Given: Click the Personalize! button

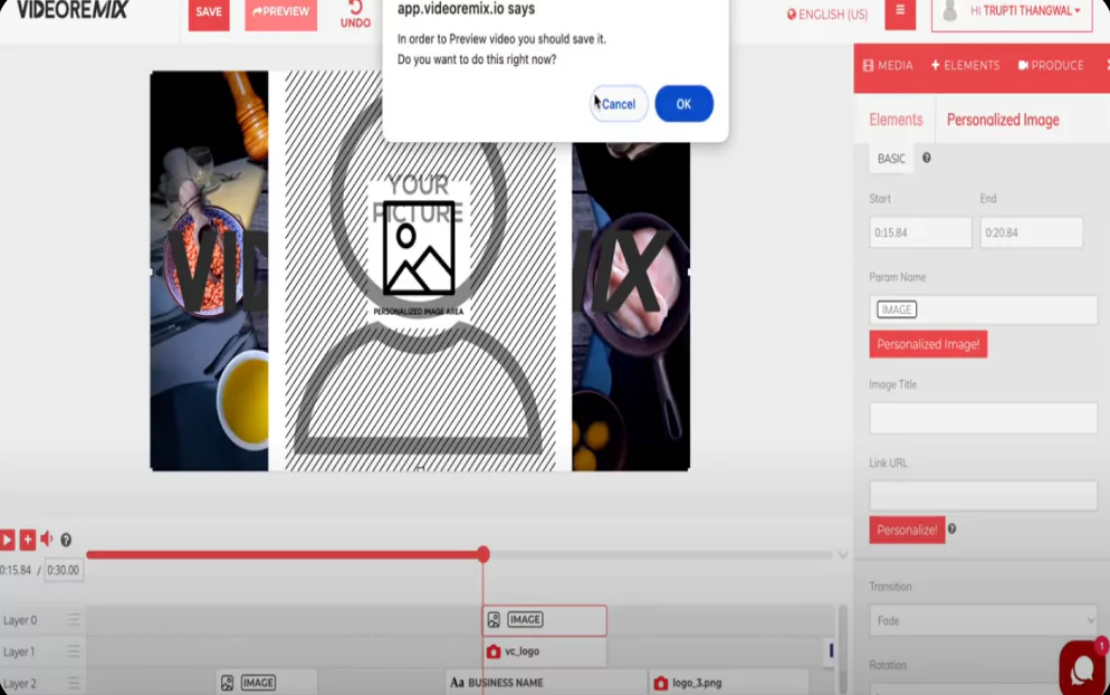Looking at the screenshot, I should (x=907, y=530).
